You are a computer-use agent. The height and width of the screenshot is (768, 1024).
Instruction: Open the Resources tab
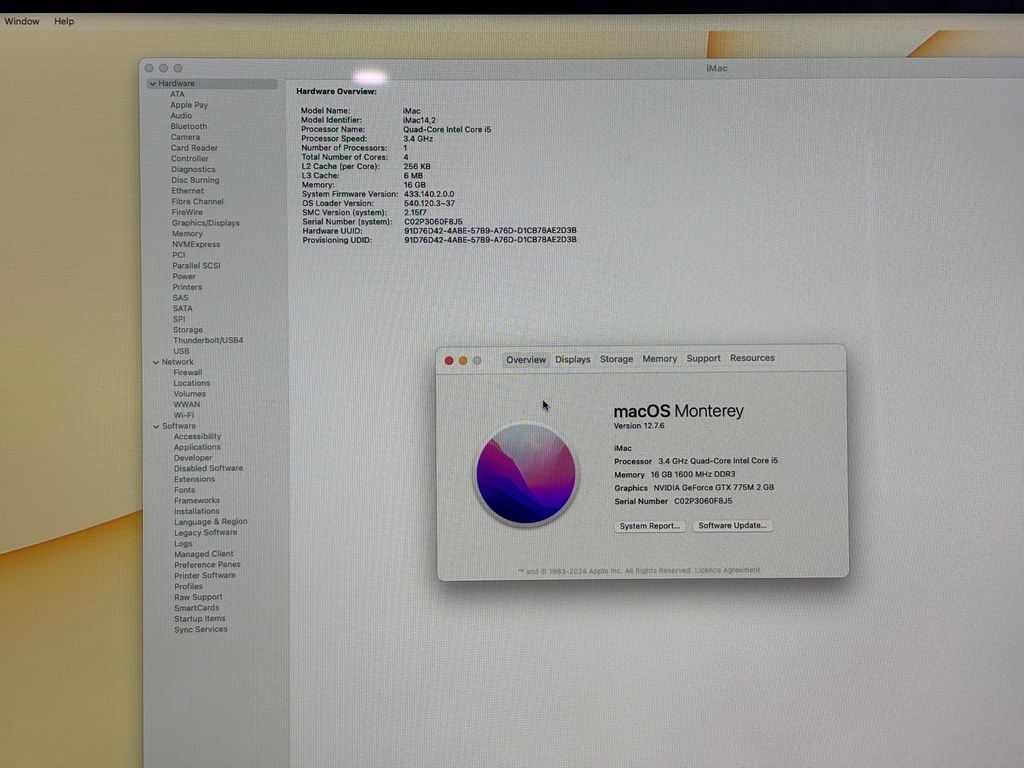click(752, 358)
